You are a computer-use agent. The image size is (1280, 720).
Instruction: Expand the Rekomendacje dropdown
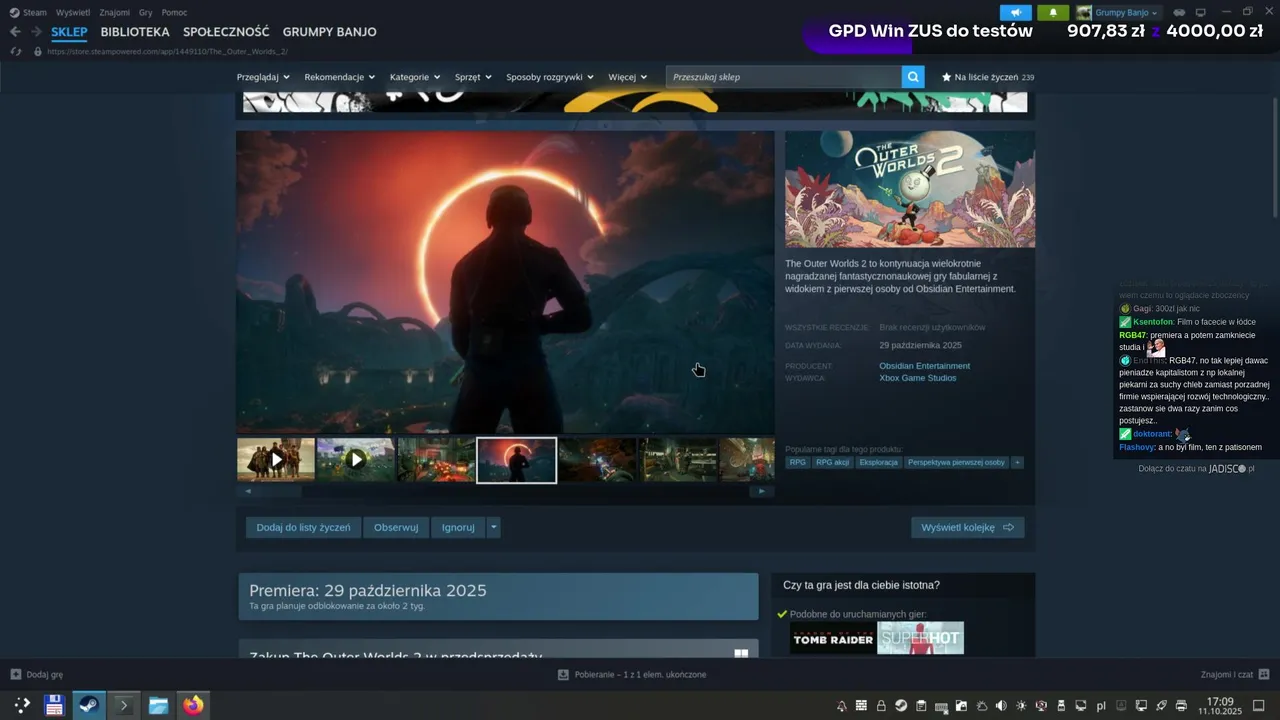(x=340, y=77)
